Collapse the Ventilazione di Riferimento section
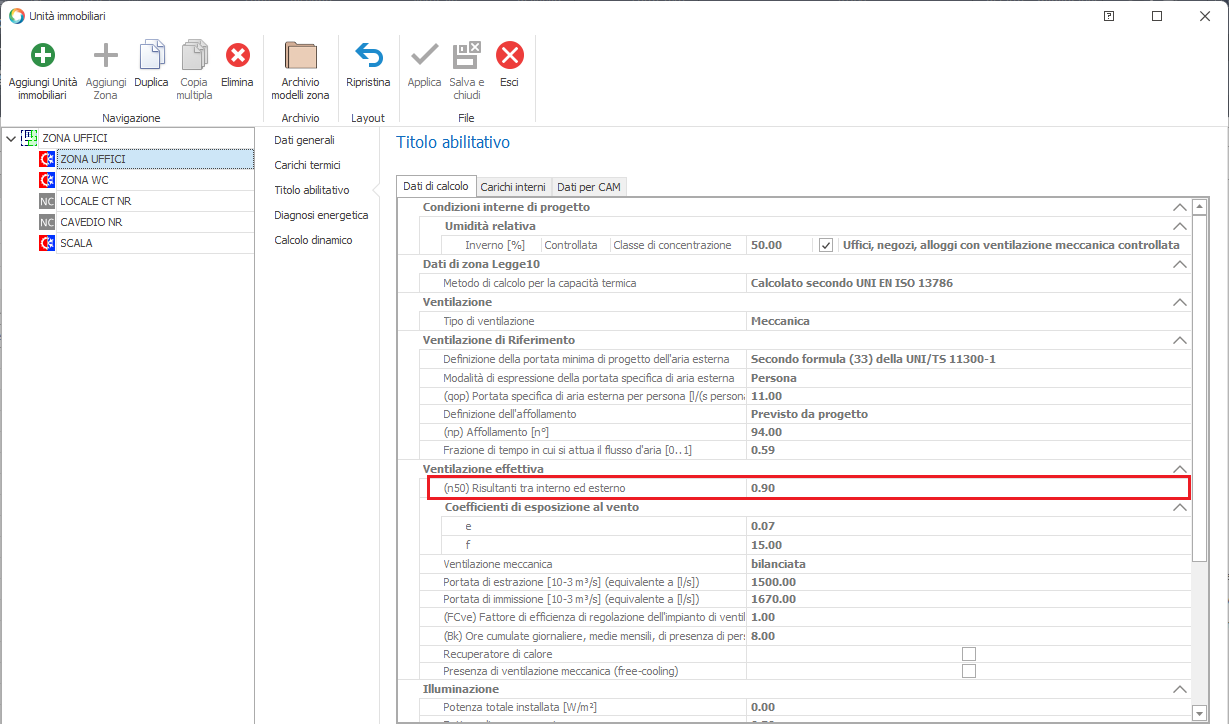 click(1179, 341)
